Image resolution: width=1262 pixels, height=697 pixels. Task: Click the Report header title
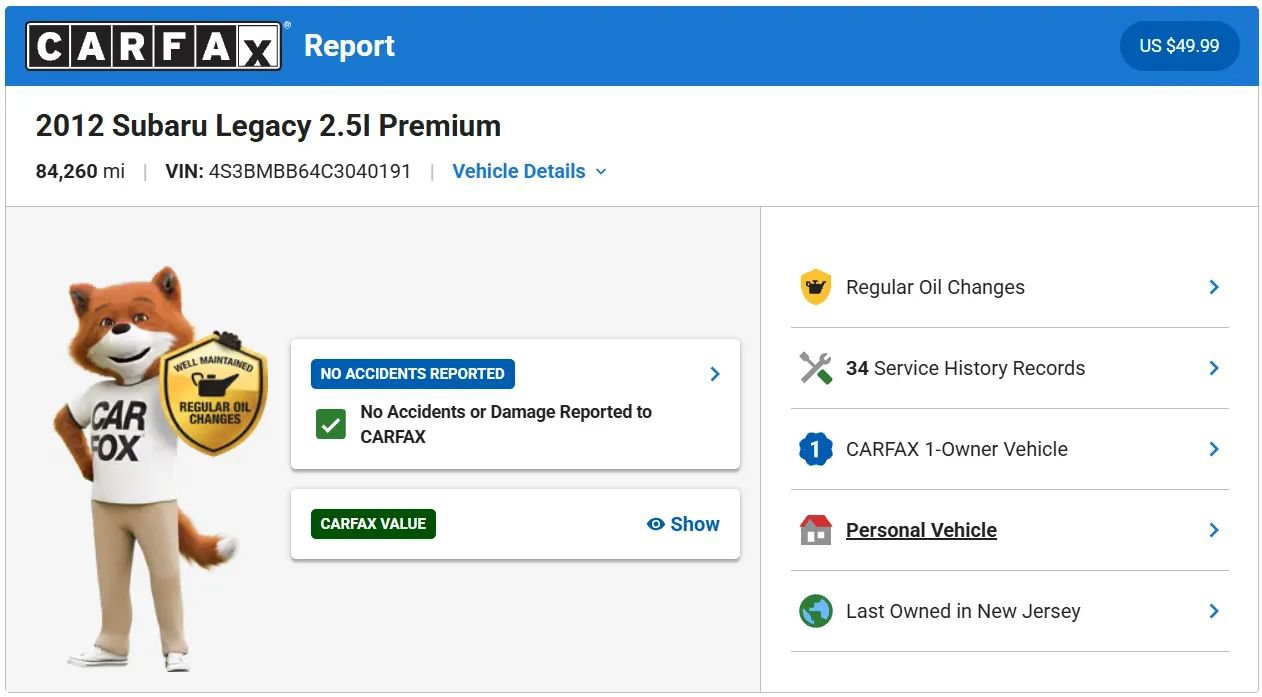(349, 46)
